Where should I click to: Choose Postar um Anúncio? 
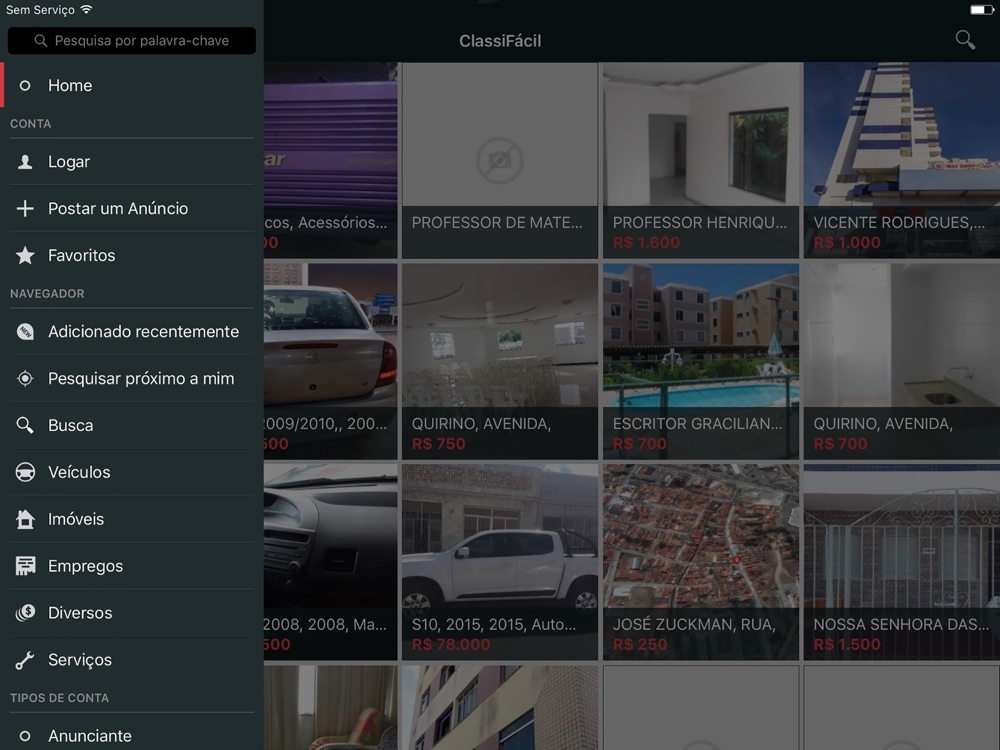(131, 209)
